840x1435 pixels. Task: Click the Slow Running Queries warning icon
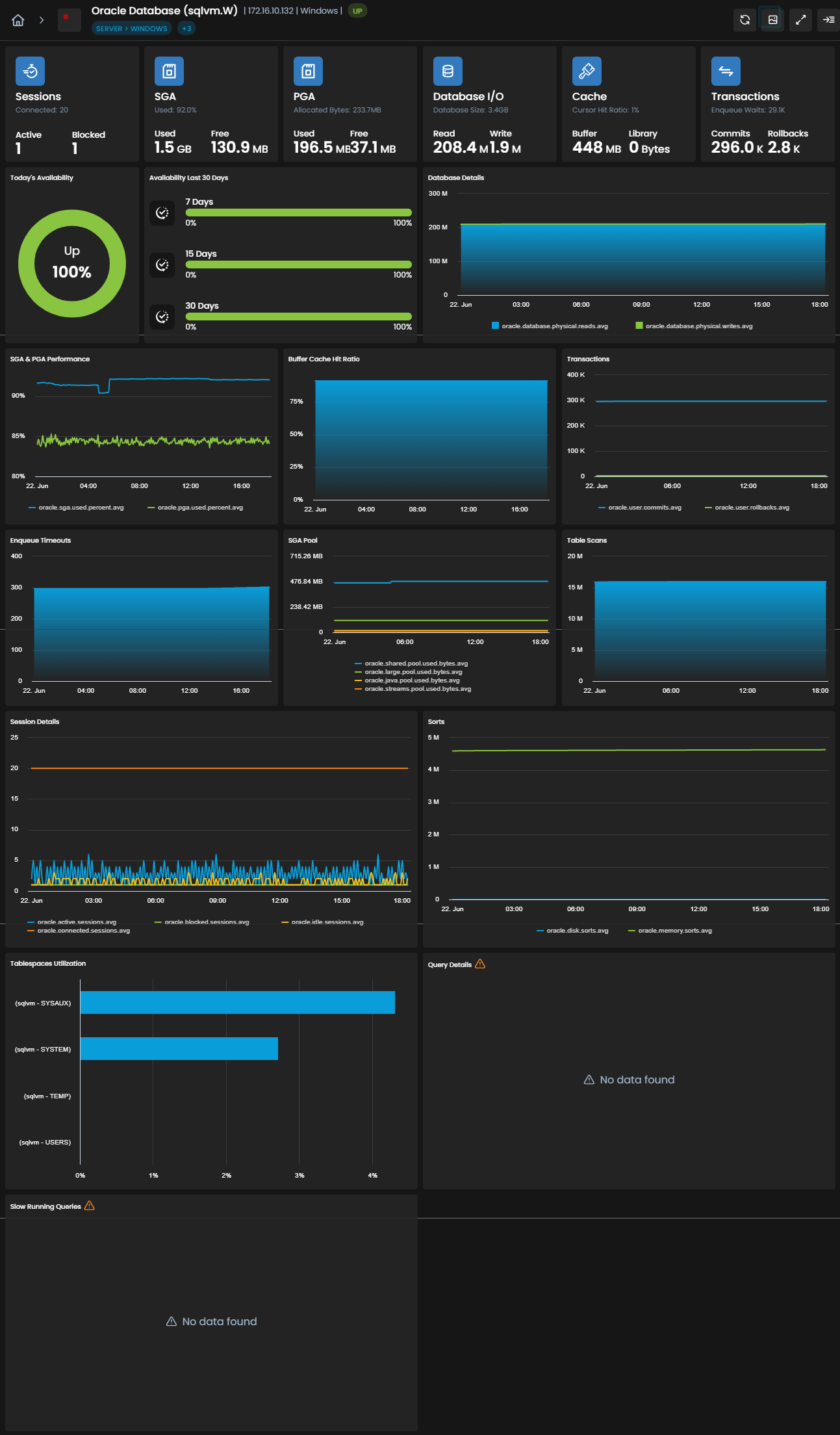[90, 1206]
